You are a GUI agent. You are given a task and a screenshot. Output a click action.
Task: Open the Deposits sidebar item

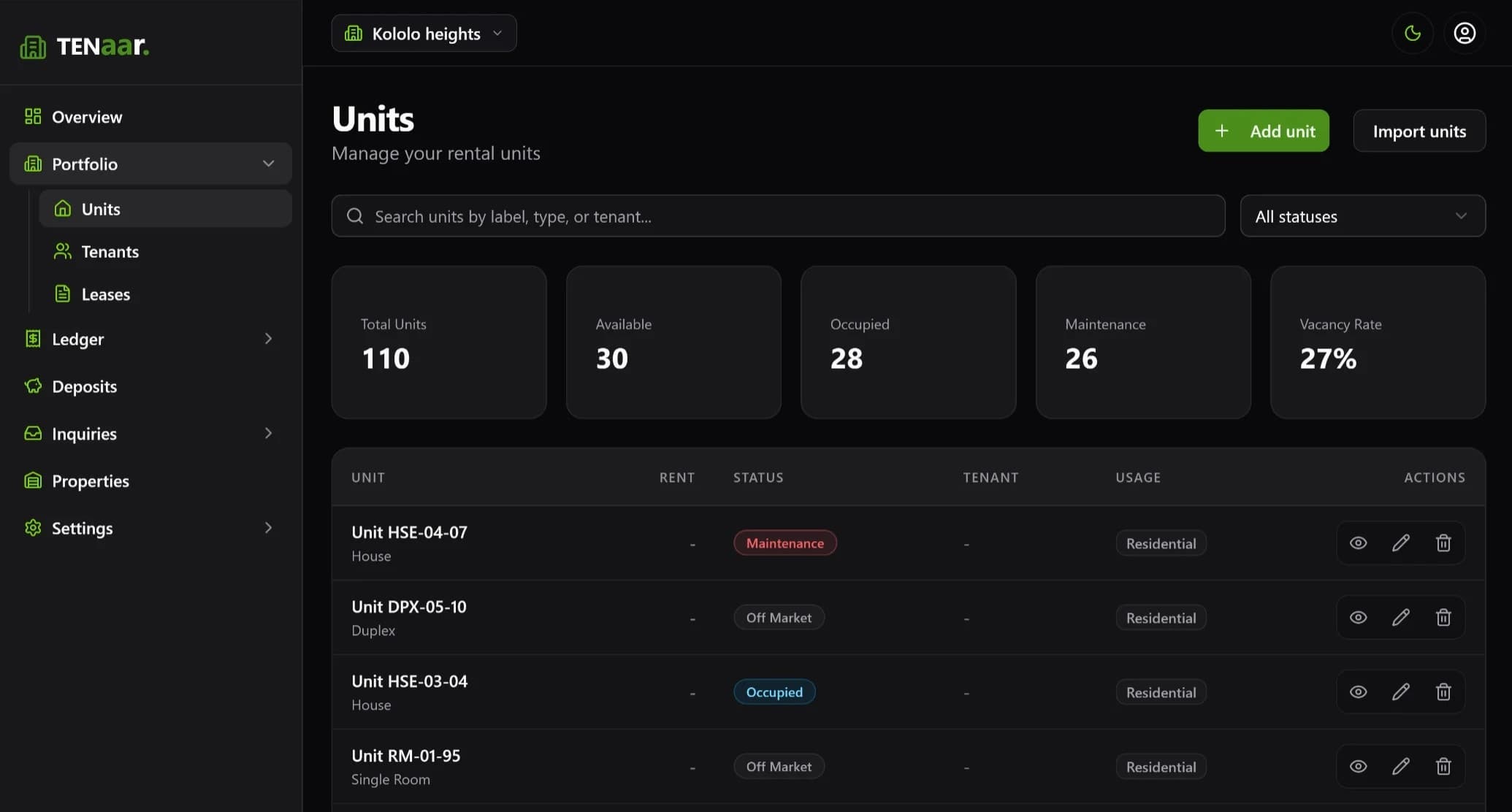84,386
